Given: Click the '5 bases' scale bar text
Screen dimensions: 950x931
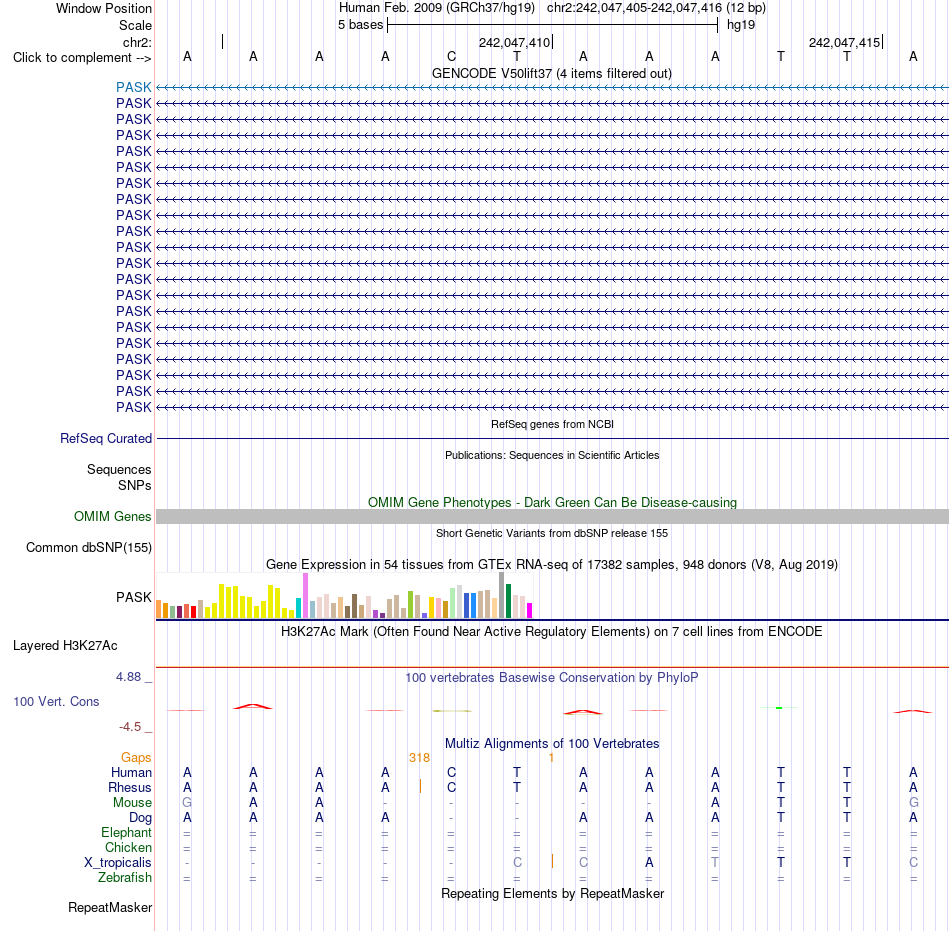Looking at the screenshot, I should coord(360,25).
